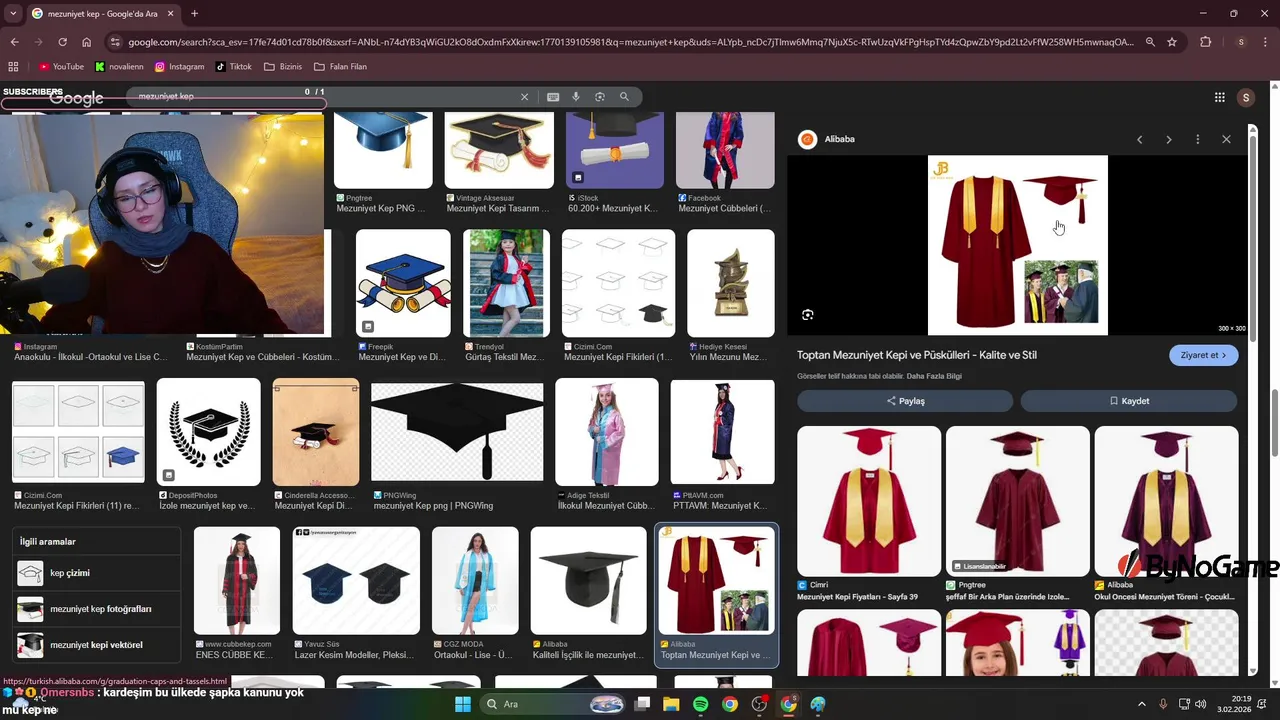Open the bookmarks apps grid icon
Screen dimensions: 1280x720
coord(13,67)
